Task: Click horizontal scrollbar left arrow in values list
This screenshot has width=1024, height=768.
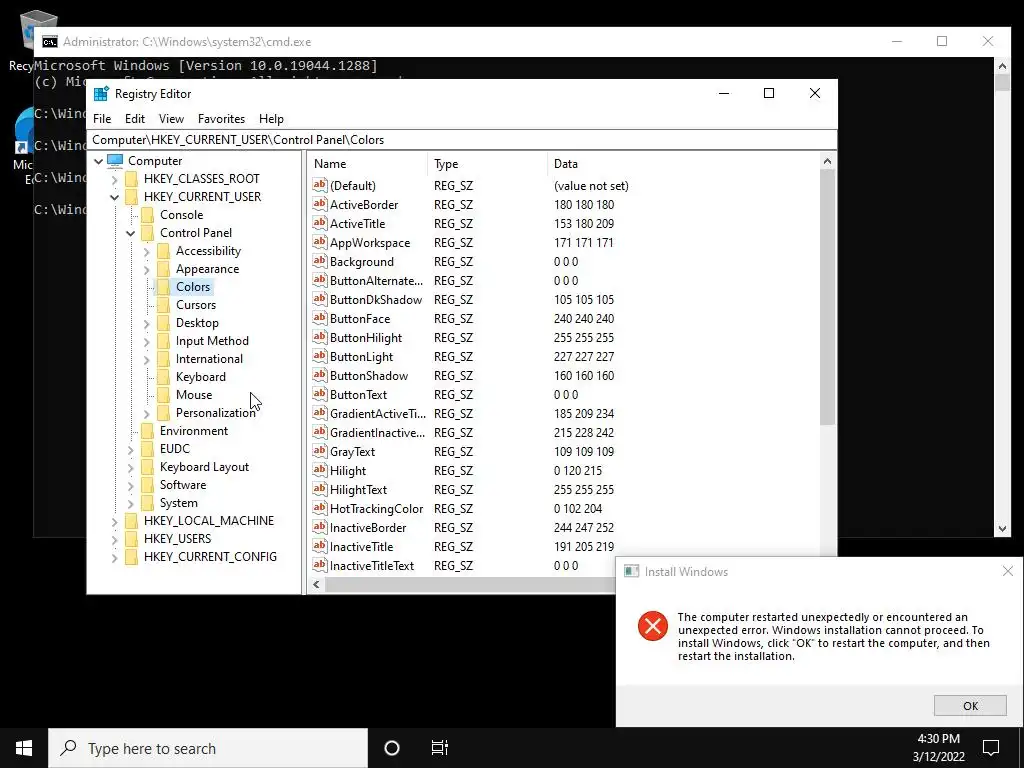Action: tap(316, 584)
